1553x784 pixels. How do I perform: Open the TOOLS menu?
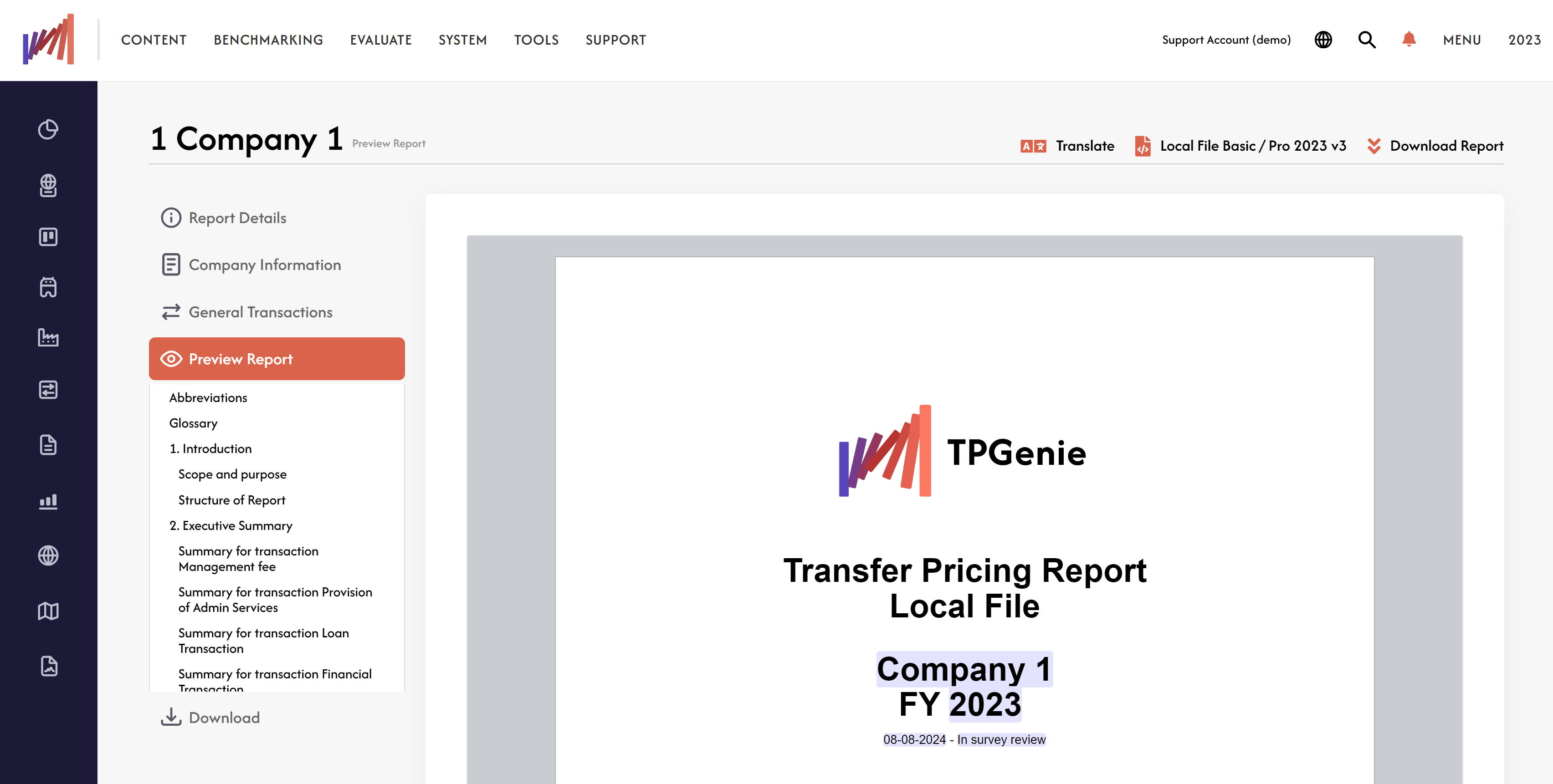[x=536, y=40]
